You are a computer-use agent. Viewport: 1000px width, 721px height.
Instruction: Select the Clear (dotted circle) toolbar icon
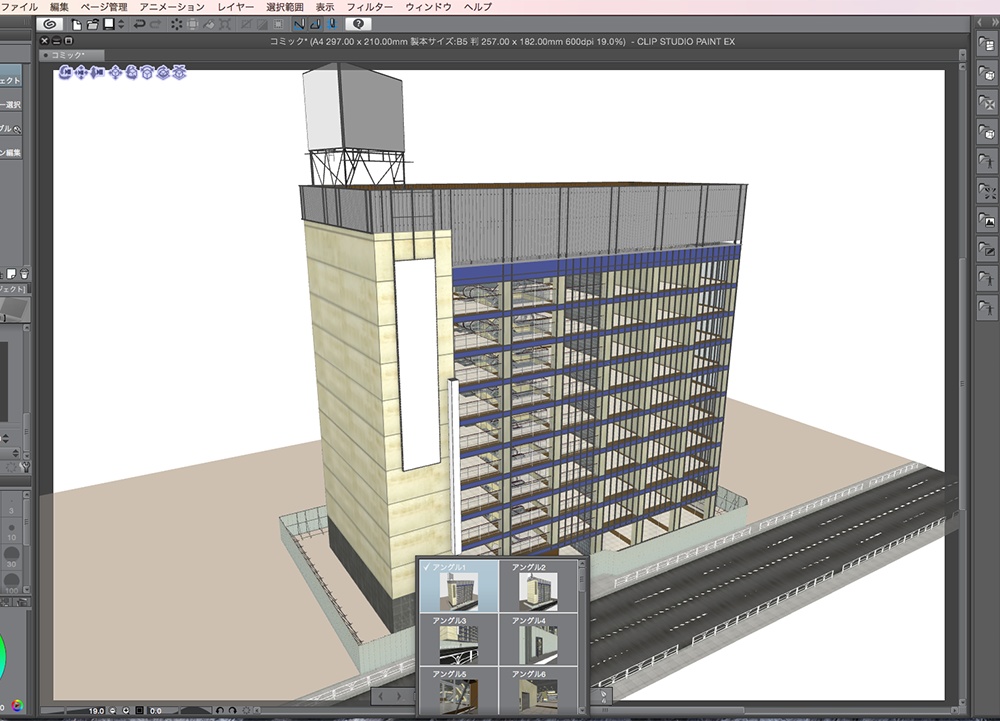click(x=177, y=24)
